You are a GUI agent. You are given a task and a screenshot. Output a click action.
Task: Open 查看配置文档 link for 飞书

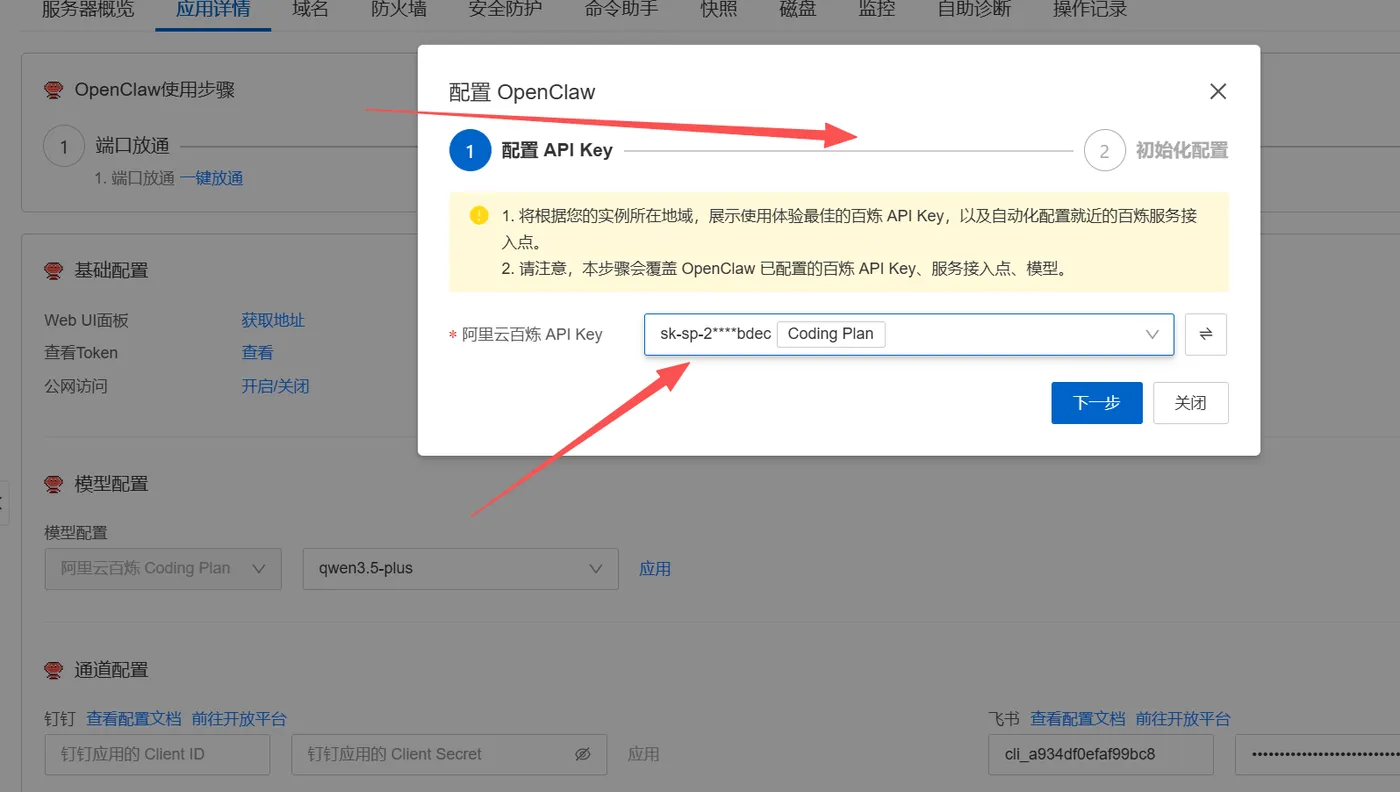coord(1078,719)
